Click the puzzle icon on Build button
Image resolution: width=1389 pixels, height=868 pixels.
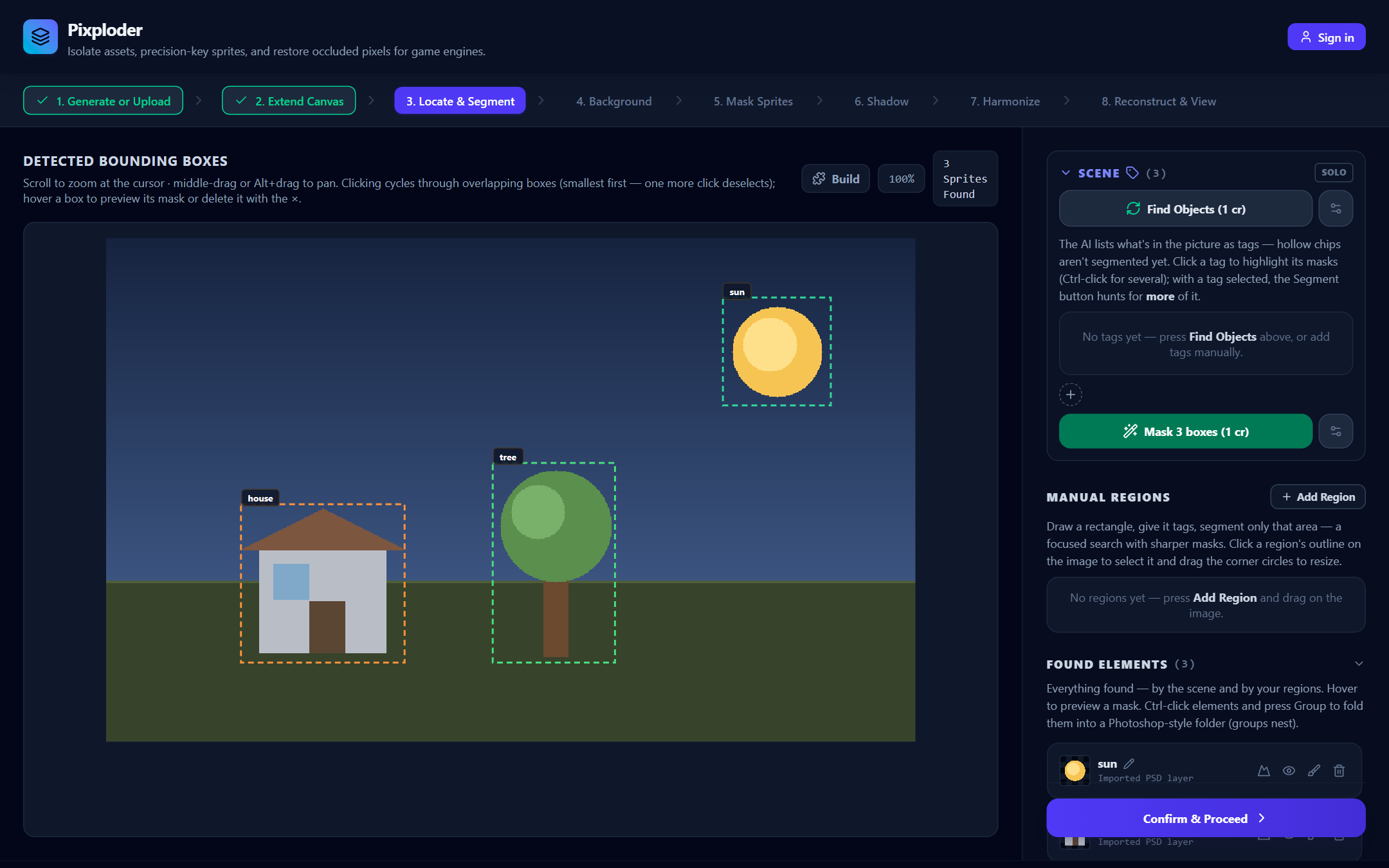pyautogui.click(x=819, y=179)
